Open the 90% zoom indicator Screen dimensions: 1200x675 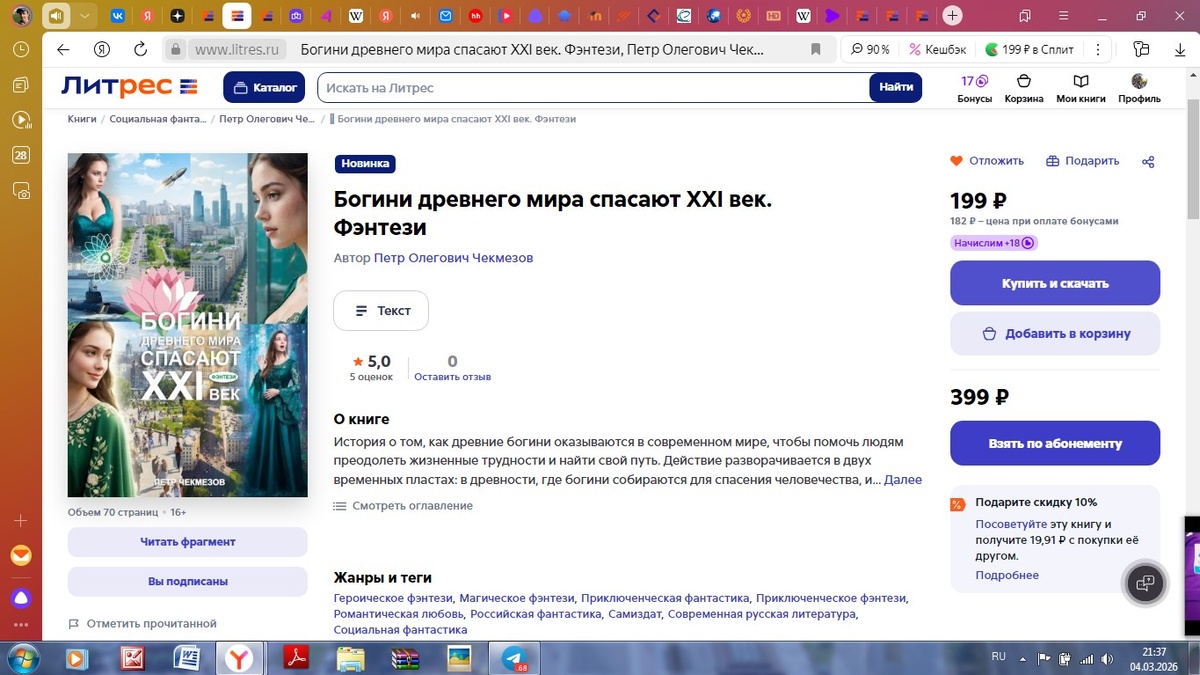(x=870, y=49)
